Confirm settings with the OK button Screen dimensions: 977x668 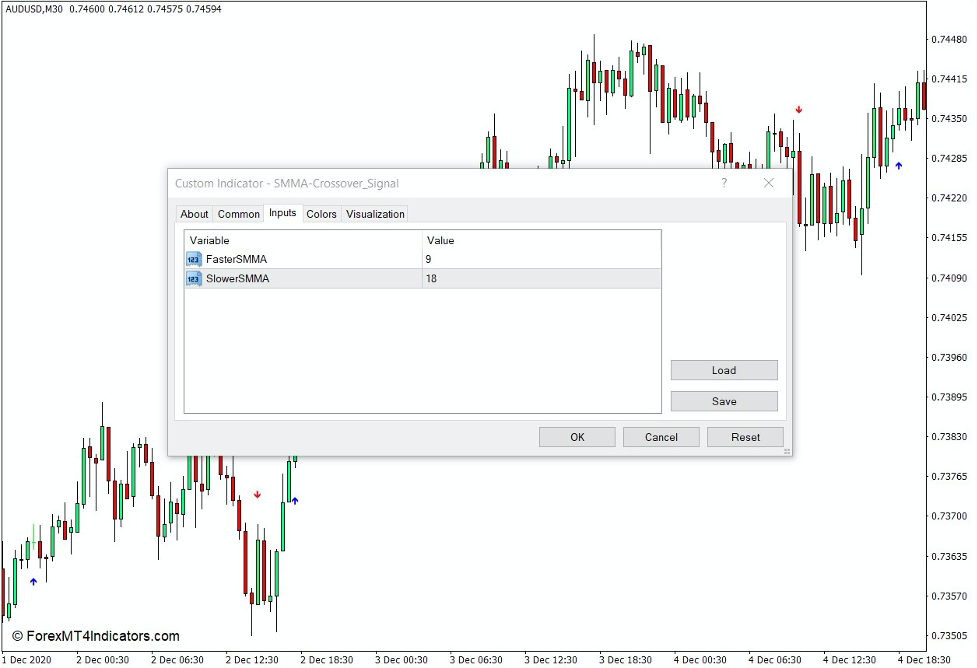pos(577,437)
